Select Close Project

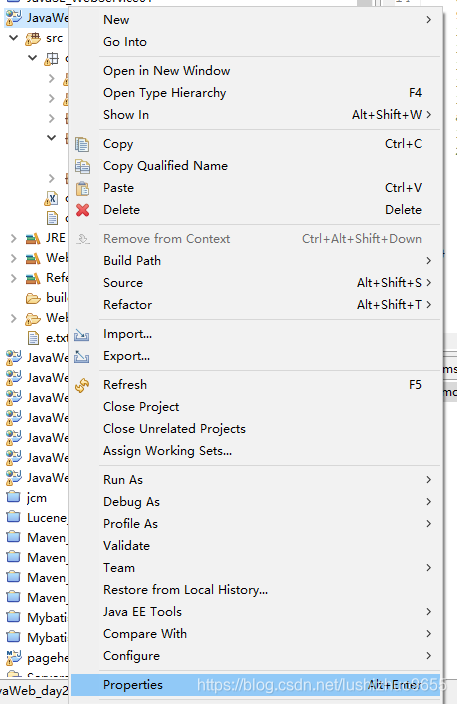[256, 407]
